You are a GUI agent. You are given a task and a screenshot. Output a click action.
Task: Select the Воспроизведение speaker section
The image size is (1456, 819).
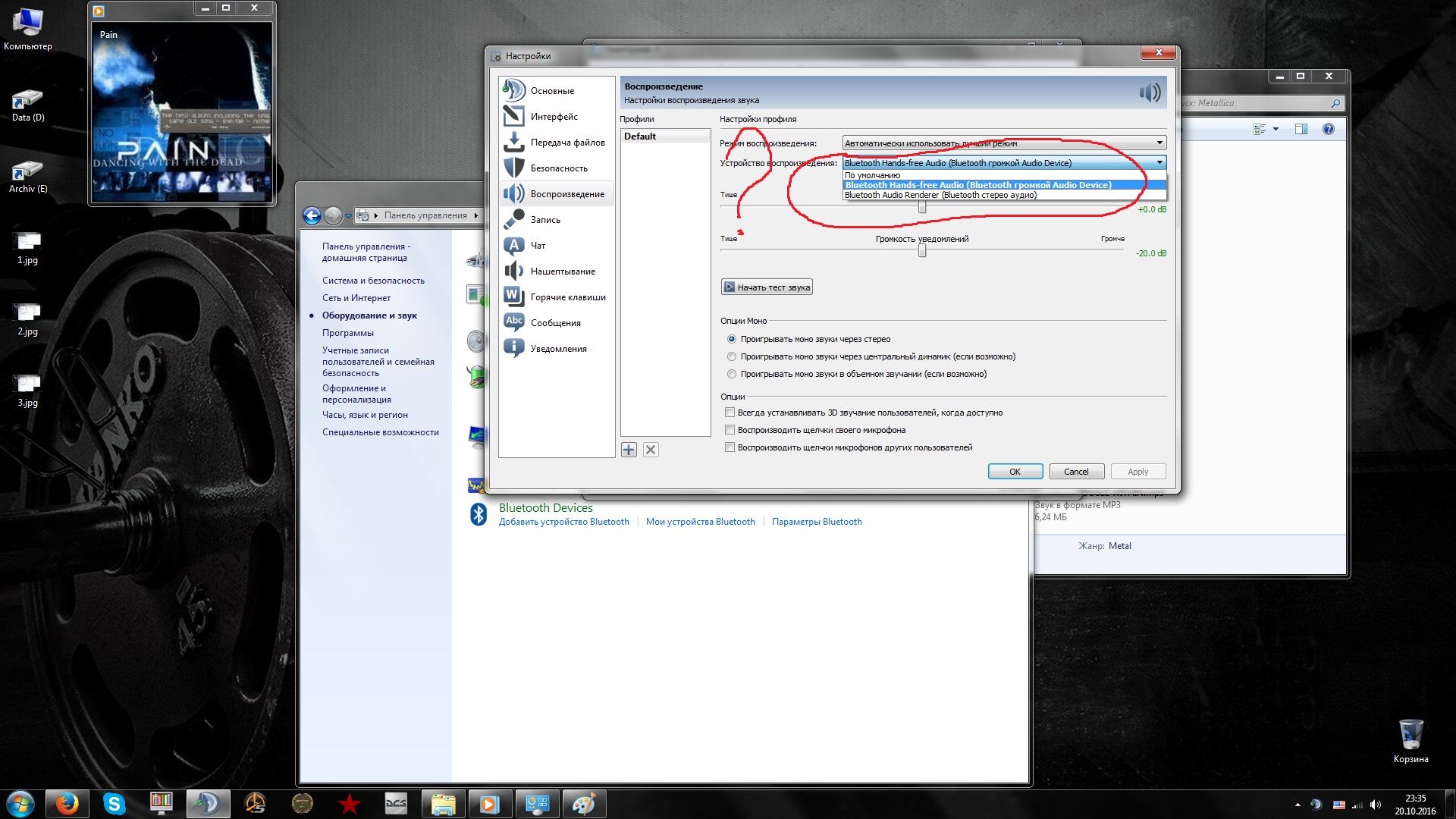(x=556, y=193)
